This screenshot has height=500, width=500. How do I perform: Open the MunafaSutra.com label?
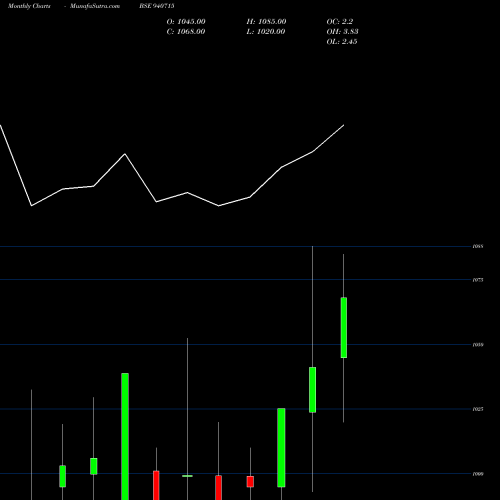tap(95, 6)
